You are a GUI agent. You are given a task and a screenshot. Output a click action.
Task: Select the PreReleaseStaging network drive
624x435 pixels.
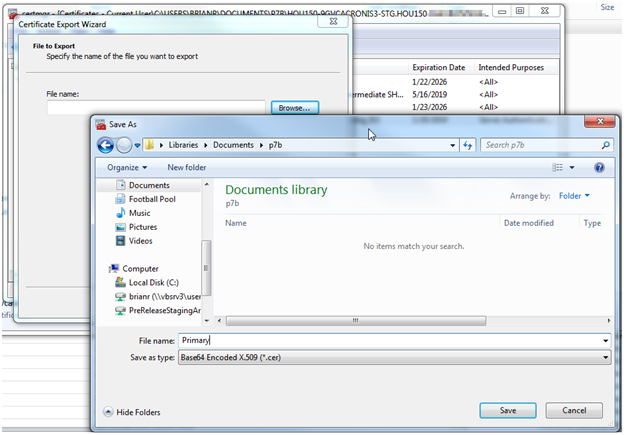pyautogui.click(x=165, y=310)
